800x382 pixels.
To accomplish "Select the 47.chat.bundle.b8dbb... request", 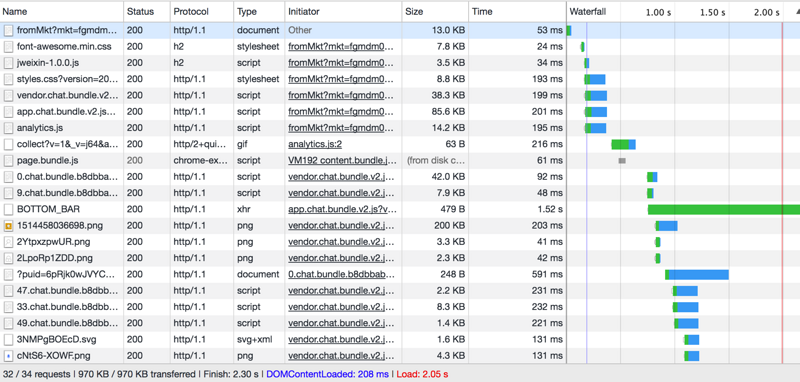I will tap(400, 291).
